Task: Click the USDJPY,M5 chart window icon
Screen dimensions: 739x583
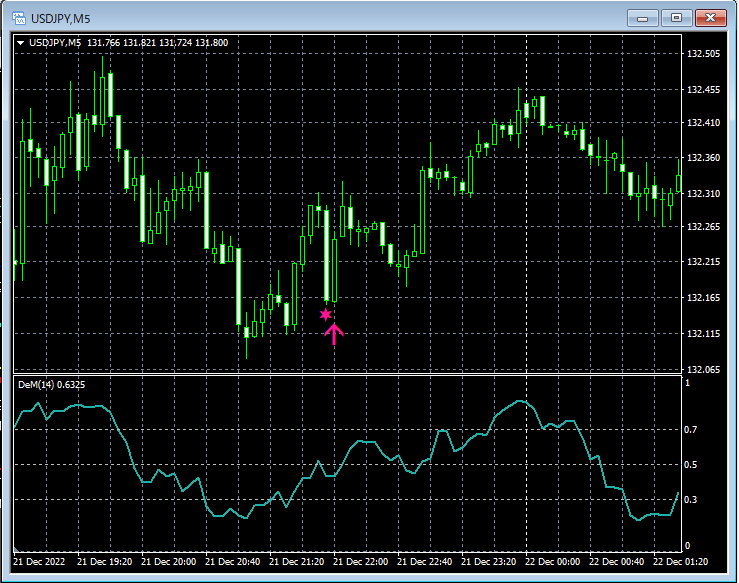Action: point(19,18)
